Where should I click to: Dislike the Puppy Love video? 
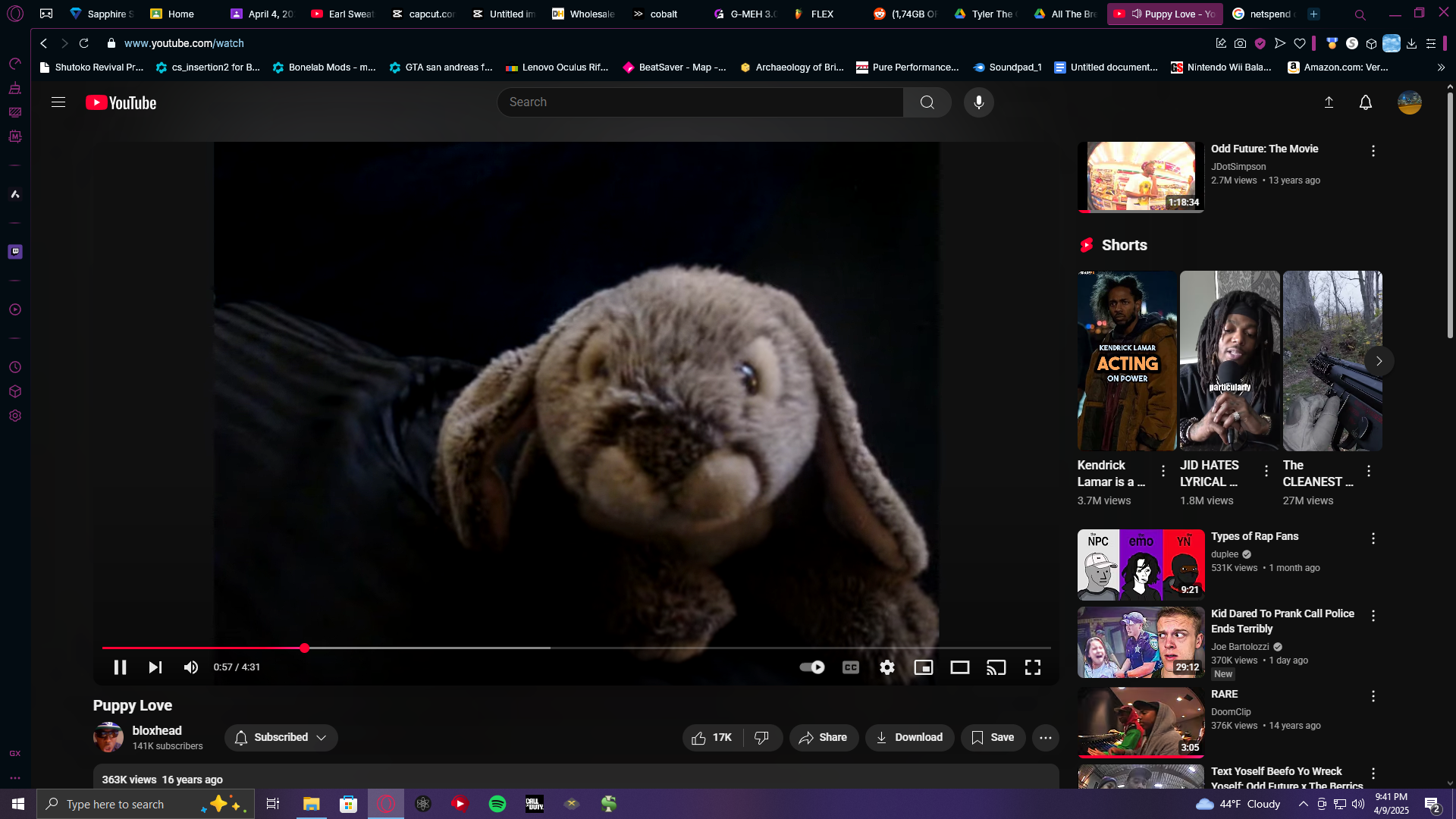[x=762, y=737]
